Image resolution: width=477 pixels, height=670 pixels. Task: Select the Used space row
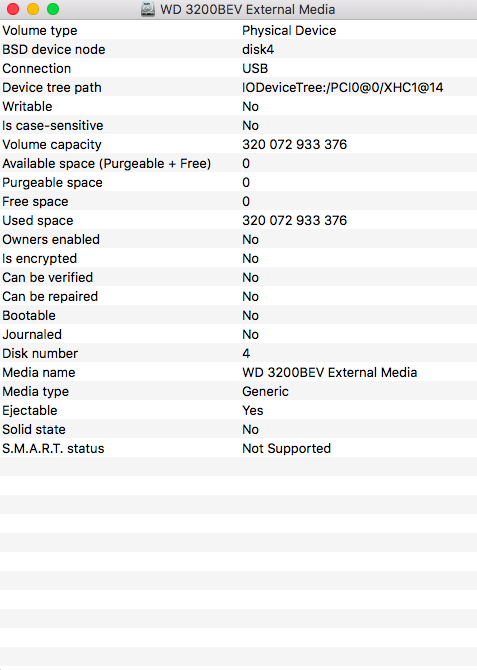pyautogui.click(x=238, y=220)
